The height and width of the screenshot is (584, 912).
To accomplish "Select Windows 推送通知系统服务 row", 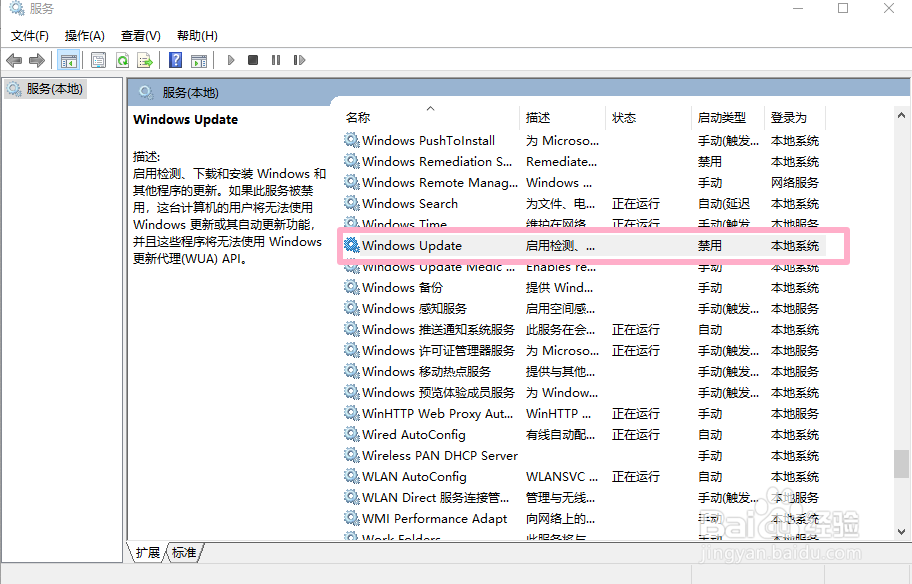I will [x=583, y=329].
